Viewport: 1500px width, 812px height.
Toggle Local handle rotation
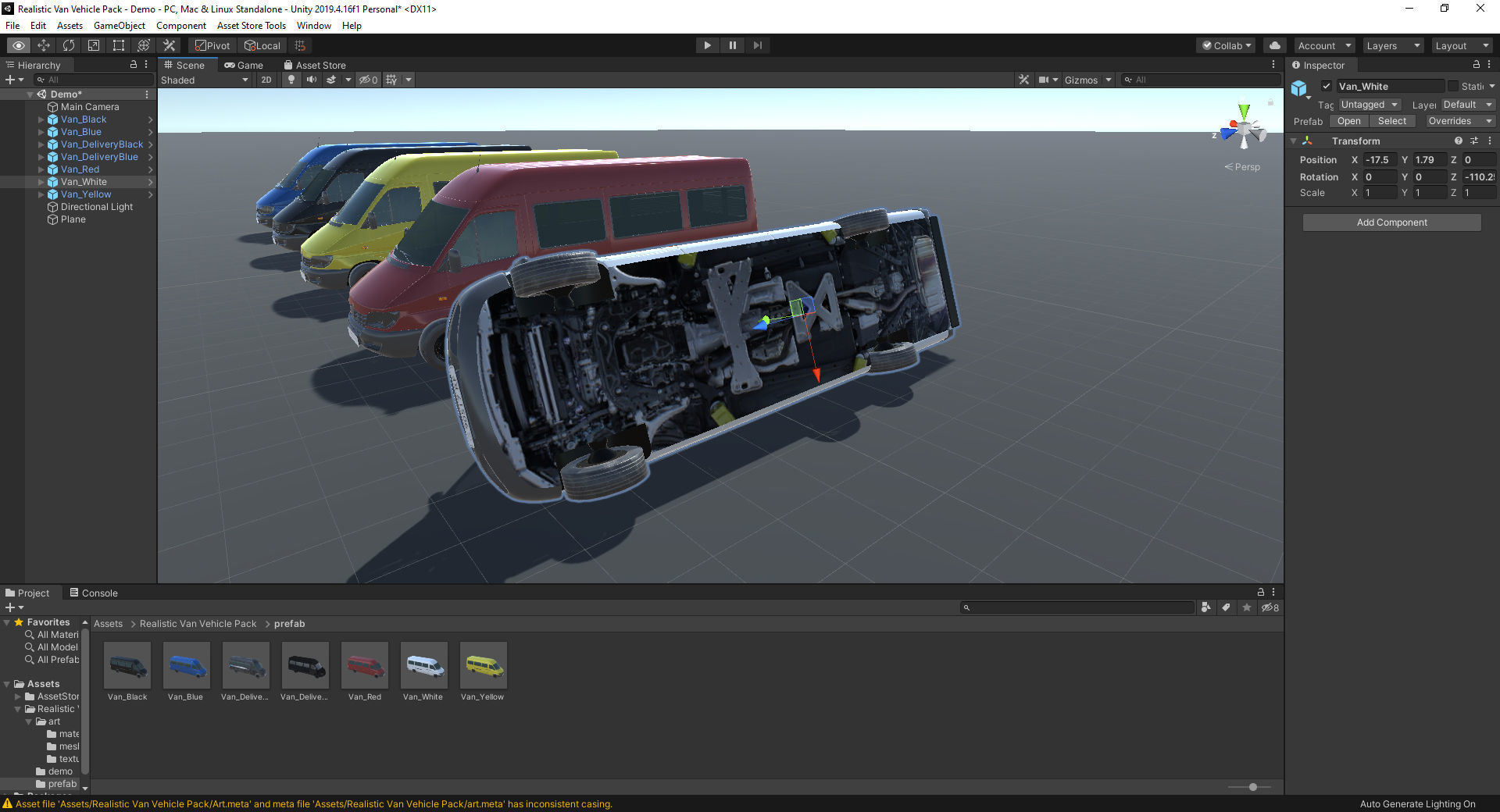coord(262,45)
